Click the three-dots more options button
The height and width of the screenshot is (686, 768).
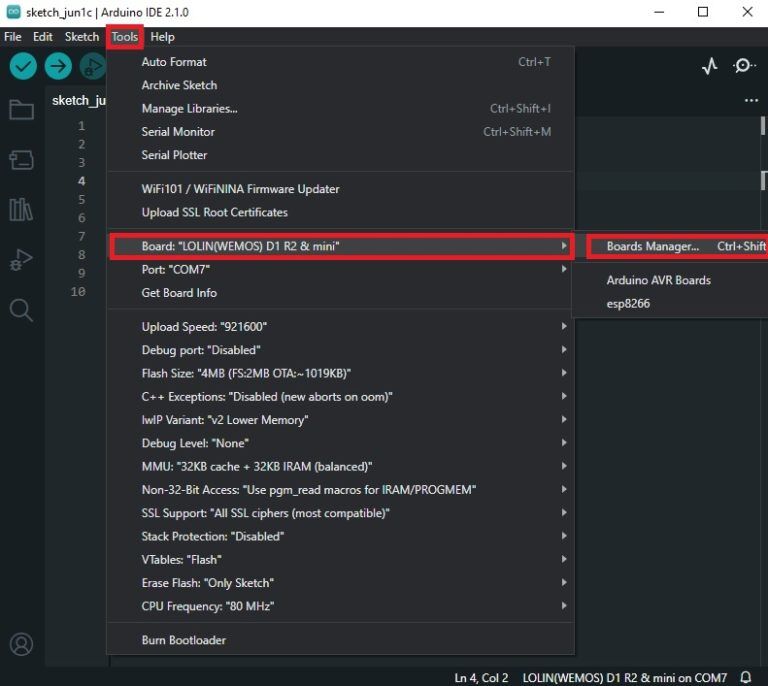click(751, 101)
